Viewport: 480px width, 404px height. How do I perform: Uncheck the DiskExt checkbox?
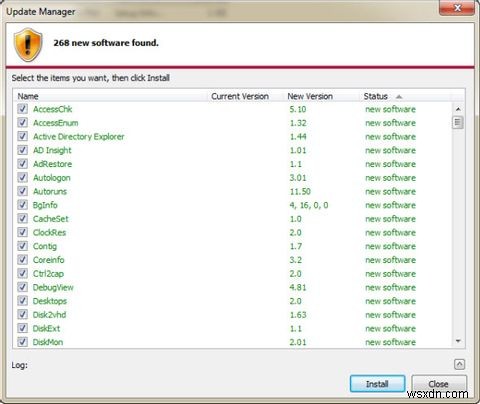point(22,328)
